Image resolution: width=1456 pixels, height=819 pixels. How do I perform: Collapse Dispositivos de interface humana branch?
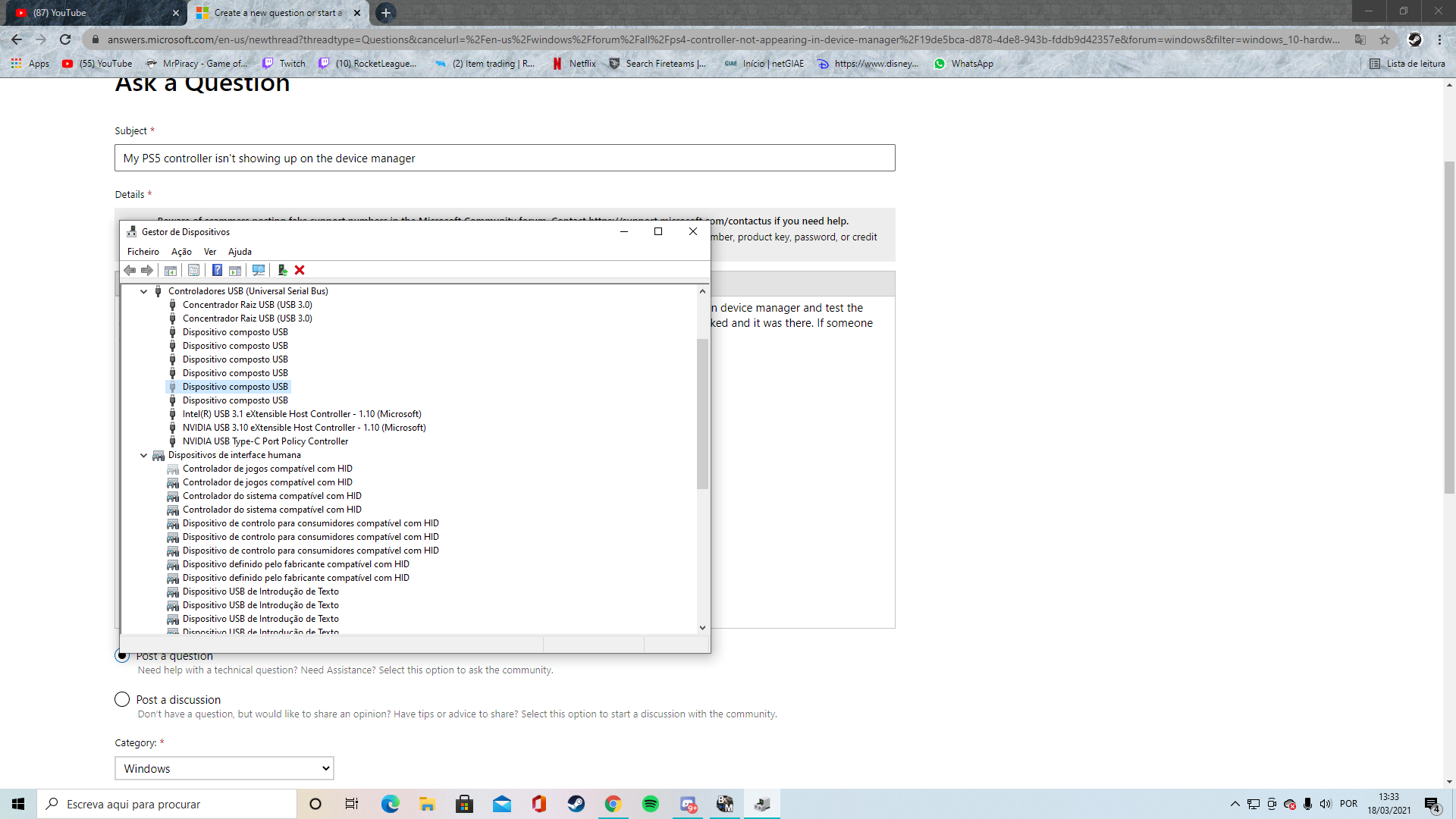[143, 455]
